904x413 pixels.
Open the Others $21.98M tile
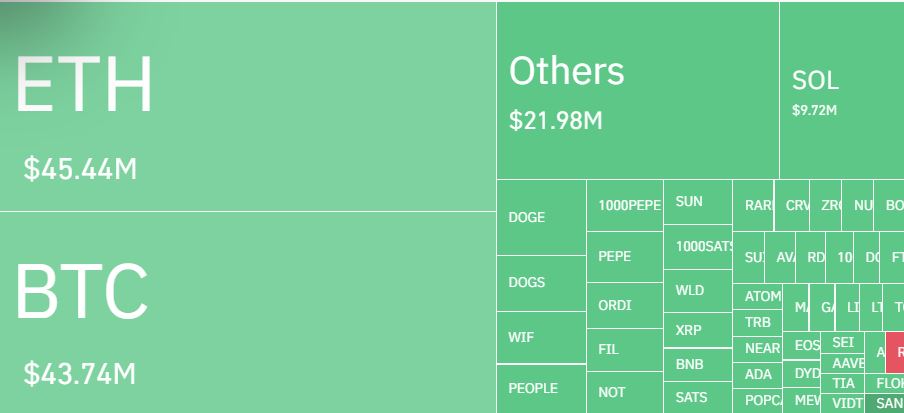pyautogui.click(x=638, y=91)
